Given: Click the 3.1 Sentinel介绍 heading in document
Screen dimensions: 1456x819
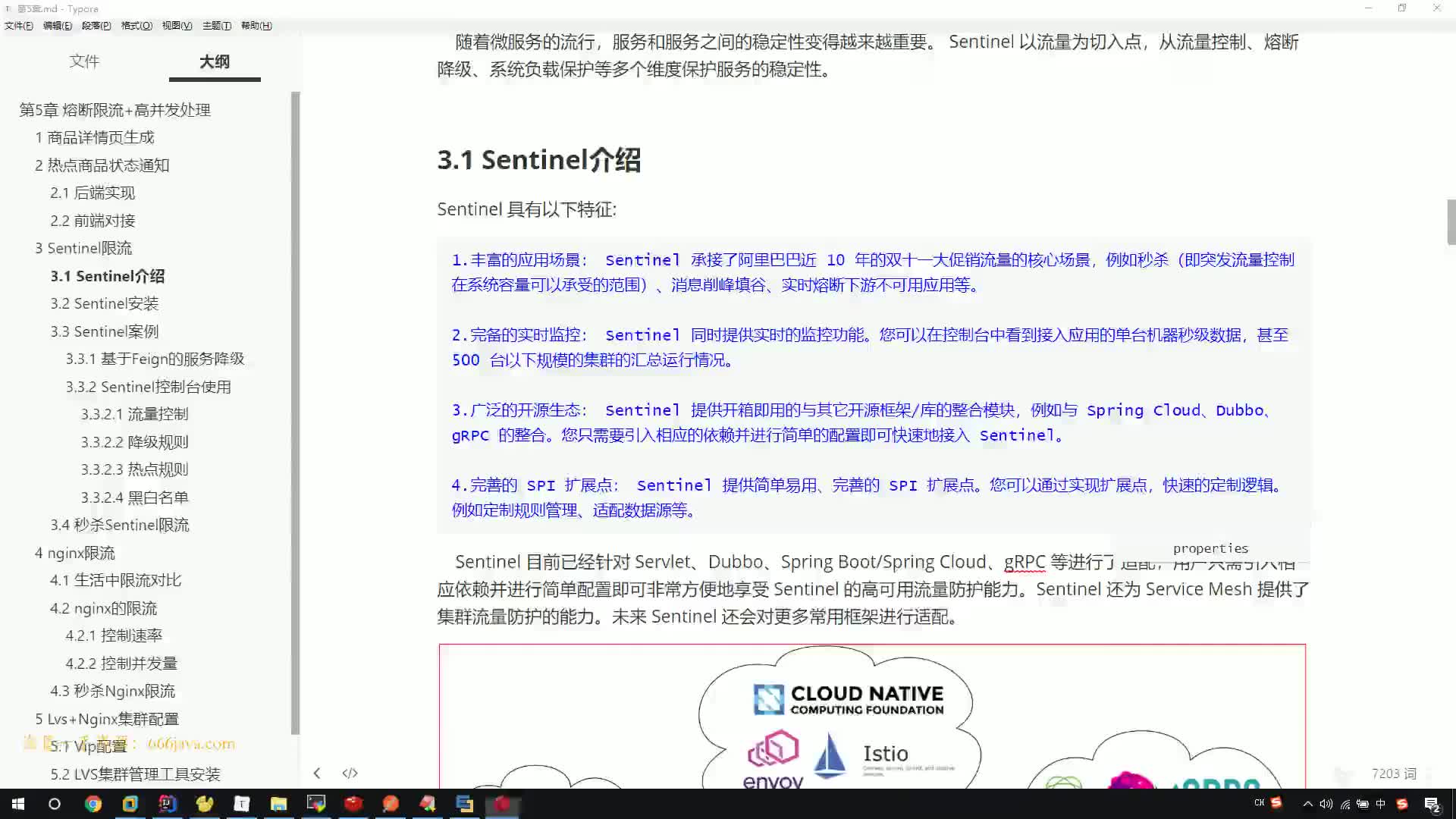Looking at the screenshot, I should tap(539, 160).
